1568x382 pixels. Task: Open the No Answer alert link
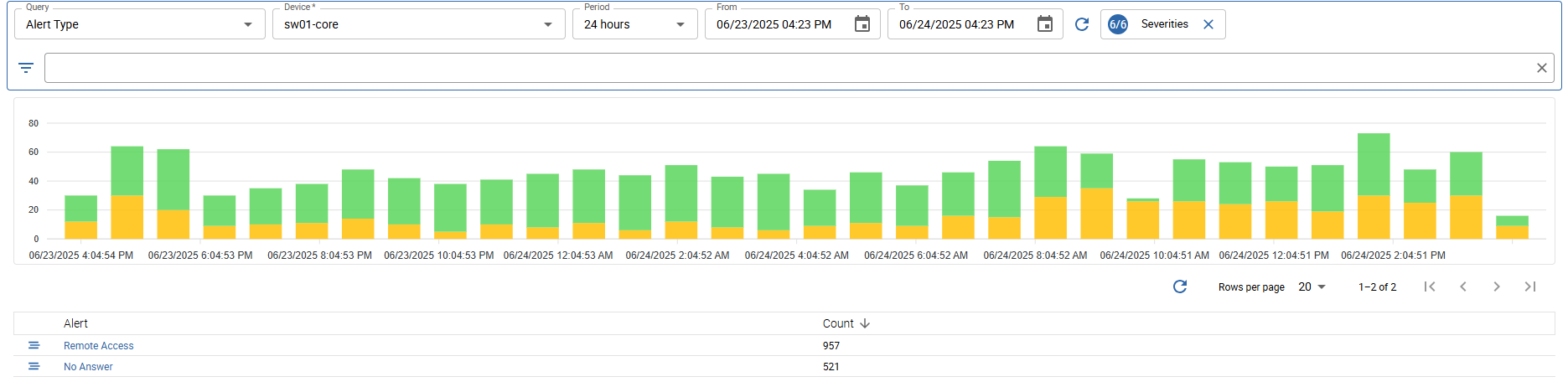click(88, 367)
